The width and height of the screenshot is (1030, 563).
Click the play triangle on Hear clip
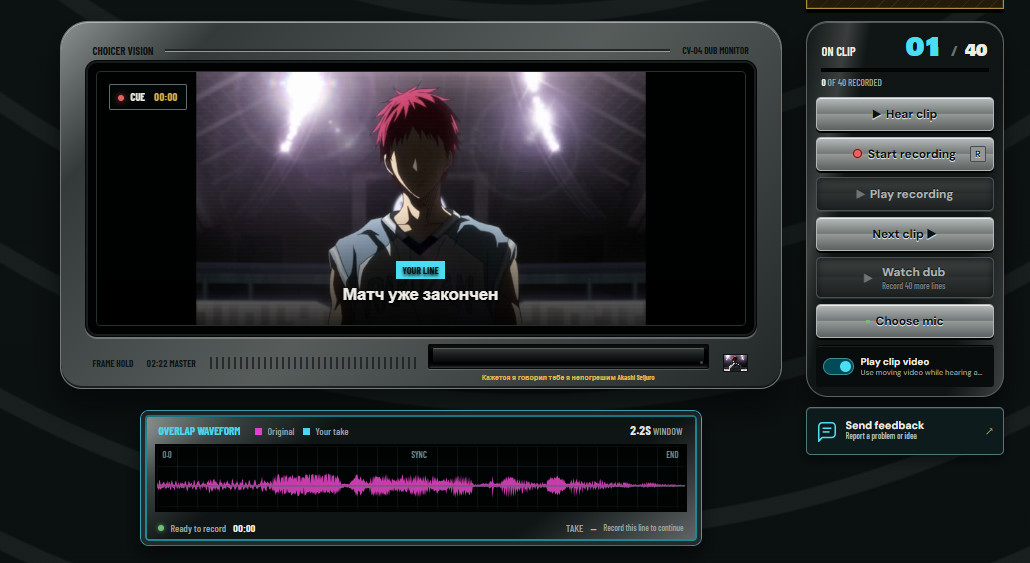[x=876, y=114]
